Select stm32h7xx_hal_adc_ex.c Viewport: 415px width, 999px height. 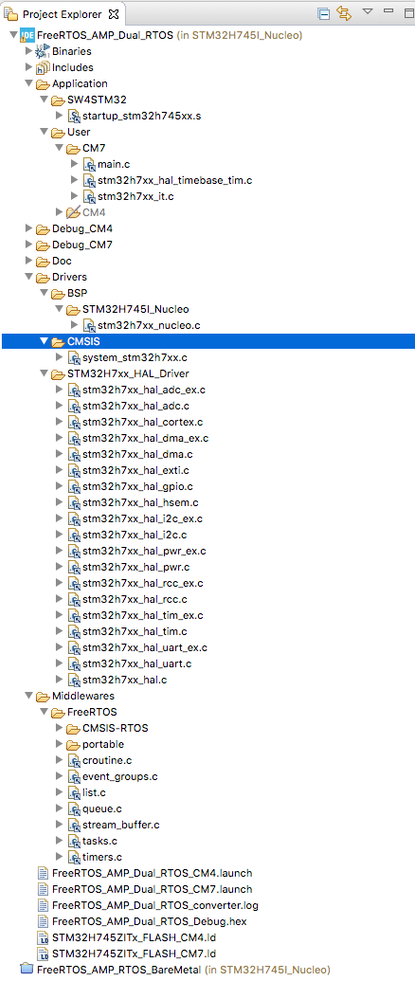pyautogui.click(x=144, y=390)
